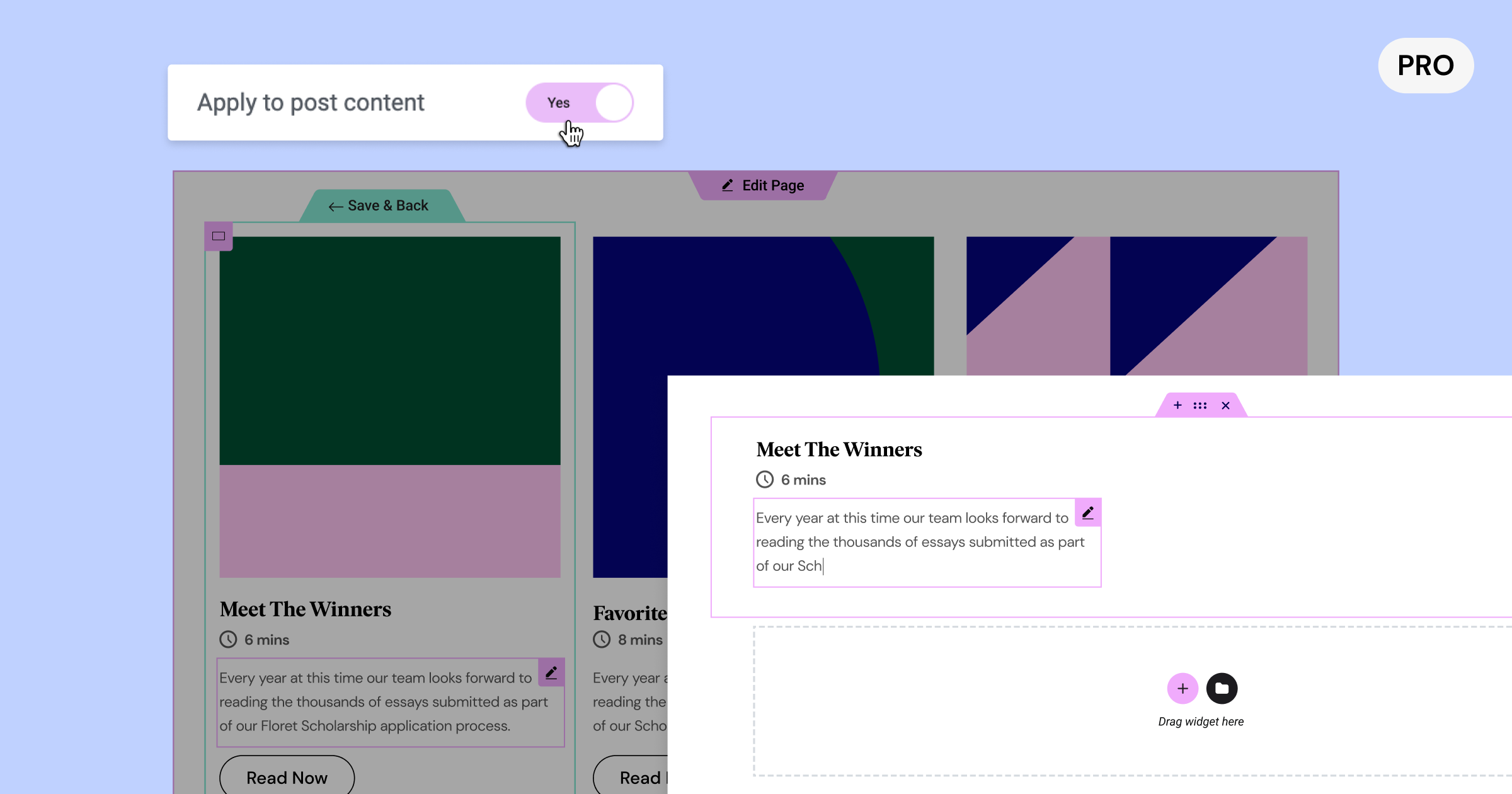Image resolution: width=1512 pixels, height=794 pixels.
Task: Click the add widget plus icon in toolbar
Action: coord(1176,405)
